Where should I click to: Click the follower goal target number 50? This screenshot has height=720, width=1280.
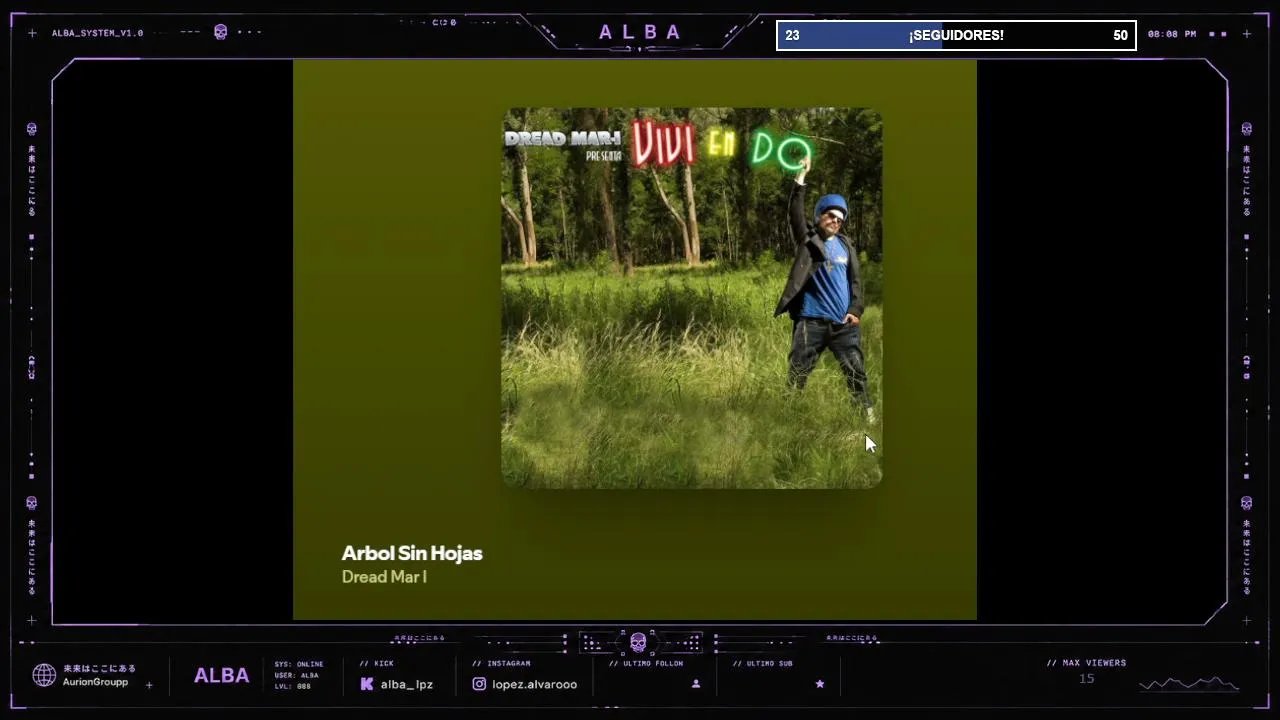(1120, 36)
